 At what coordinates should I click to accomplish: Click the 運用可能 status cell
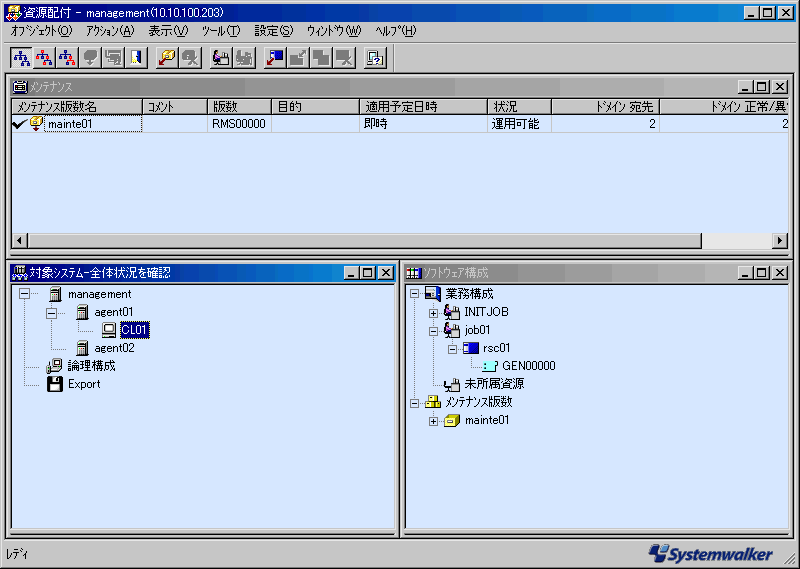tap(519, 124)
